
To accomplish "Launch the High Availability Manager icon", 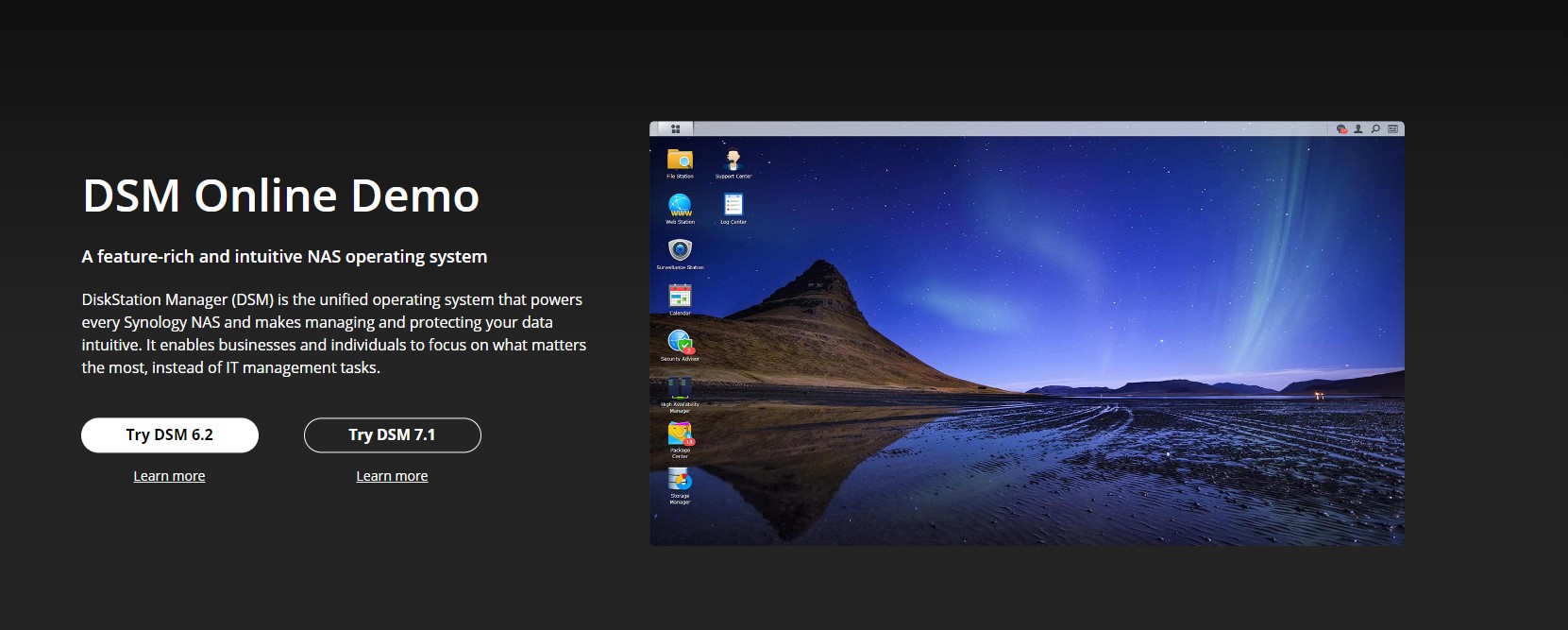I will pos(680,394).
